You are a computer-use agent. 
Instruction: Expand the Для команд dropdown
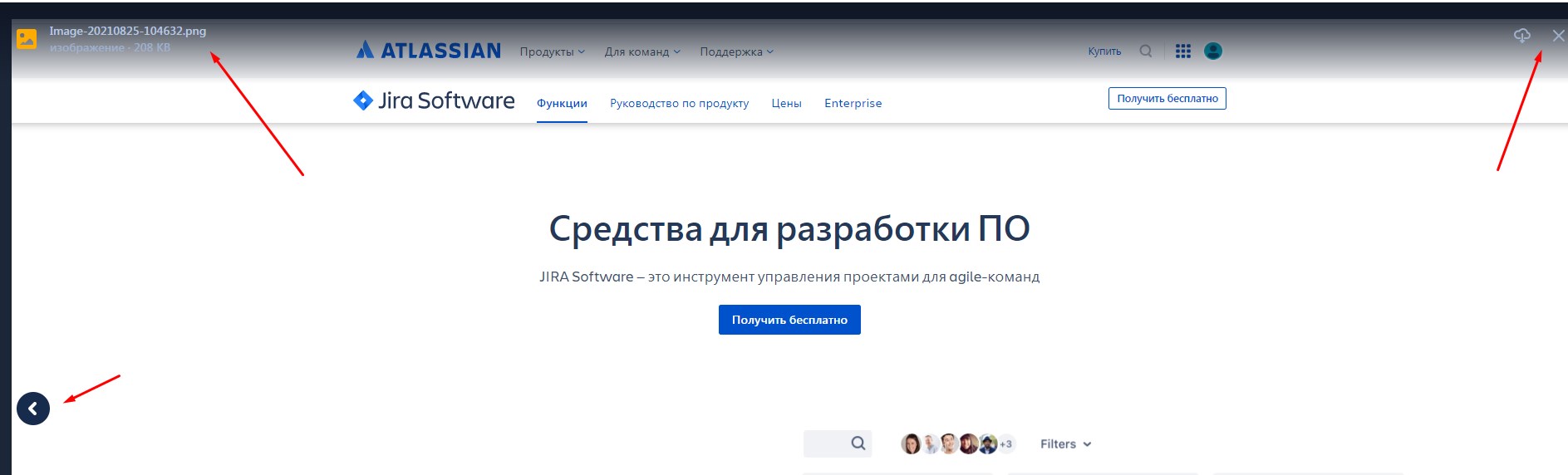click(642, 51)
